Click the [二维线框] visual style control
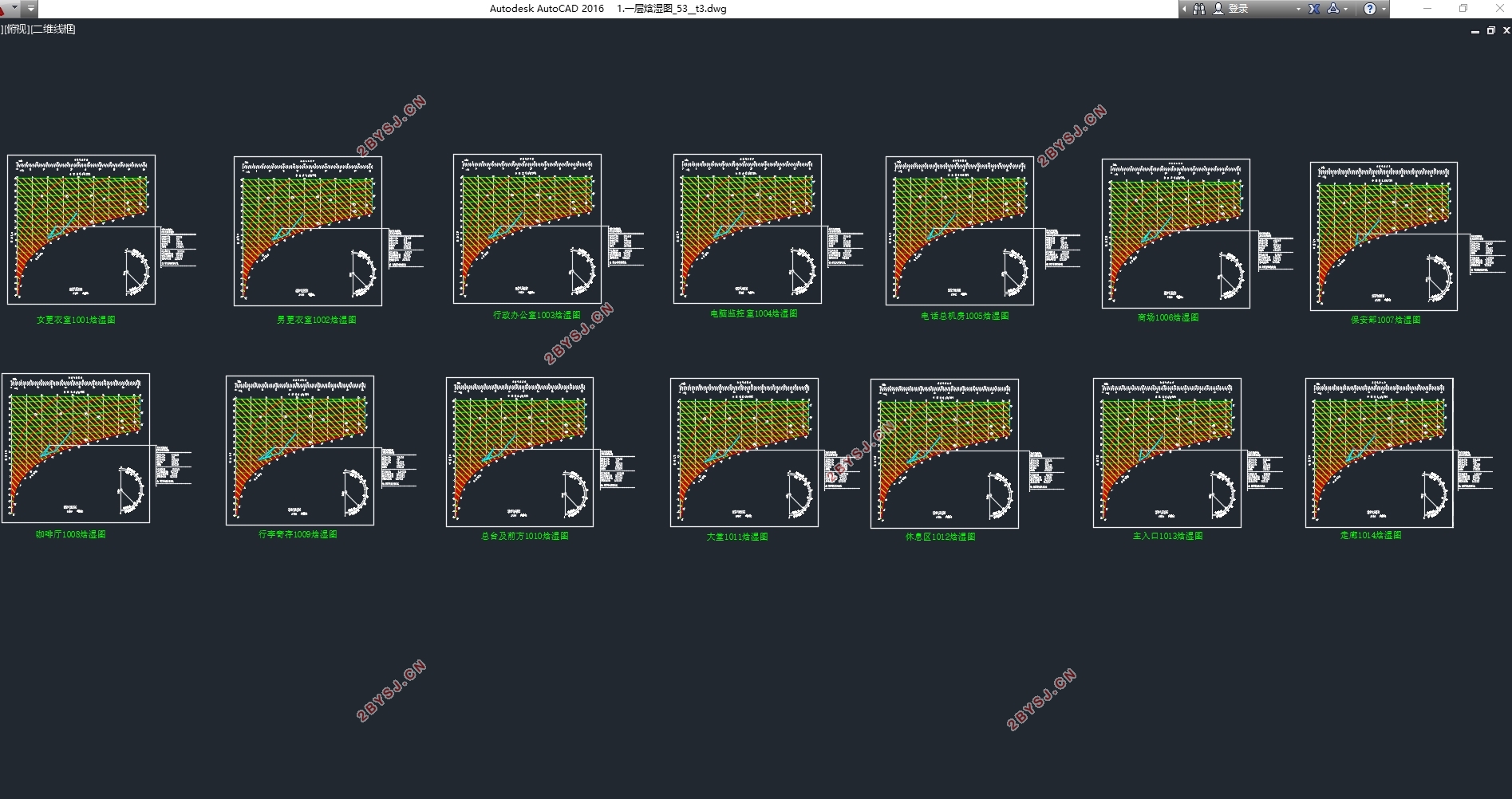Viewport: 1512px width, 799px height. coord(53,30)
